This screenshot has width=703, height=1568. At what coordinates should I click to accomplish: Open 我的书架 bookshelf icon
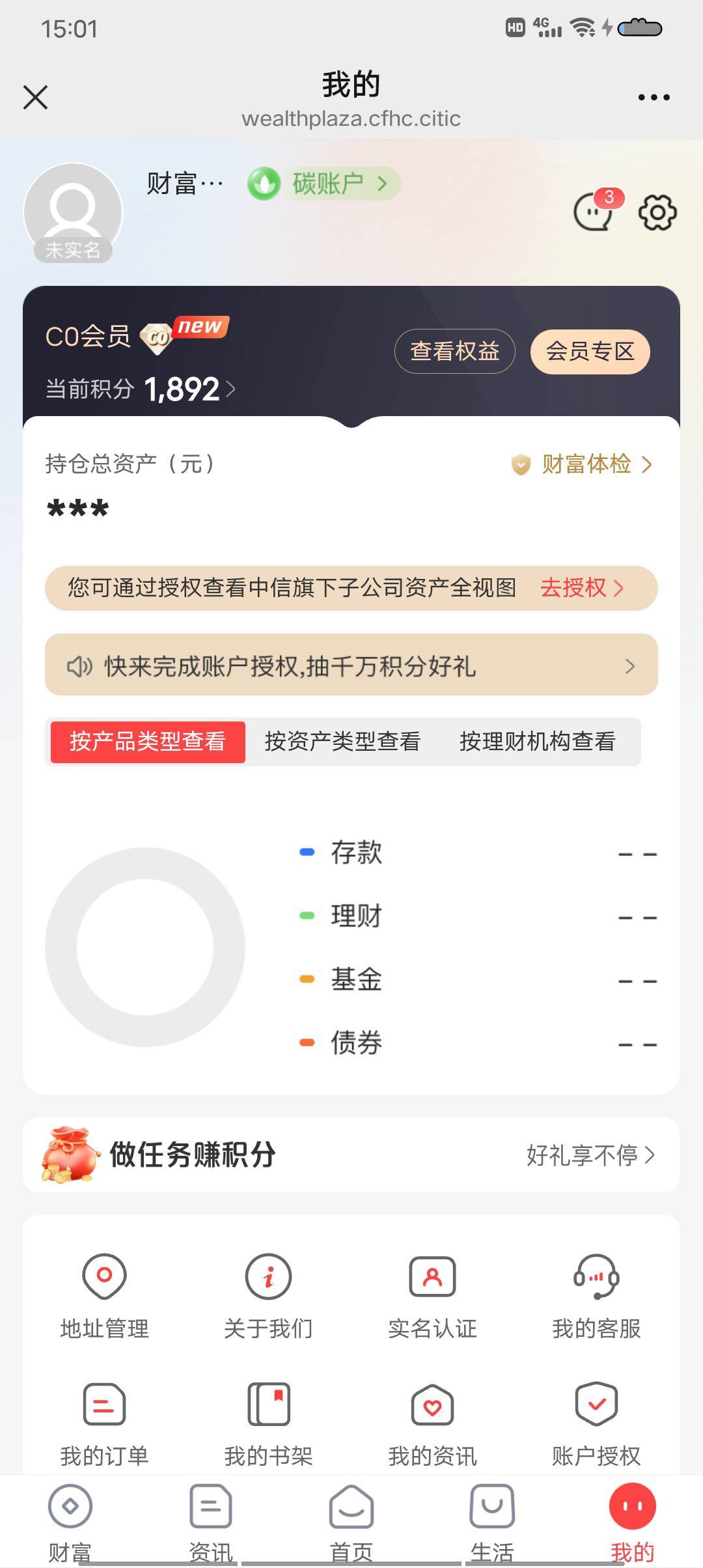(x=268, y=1404)
